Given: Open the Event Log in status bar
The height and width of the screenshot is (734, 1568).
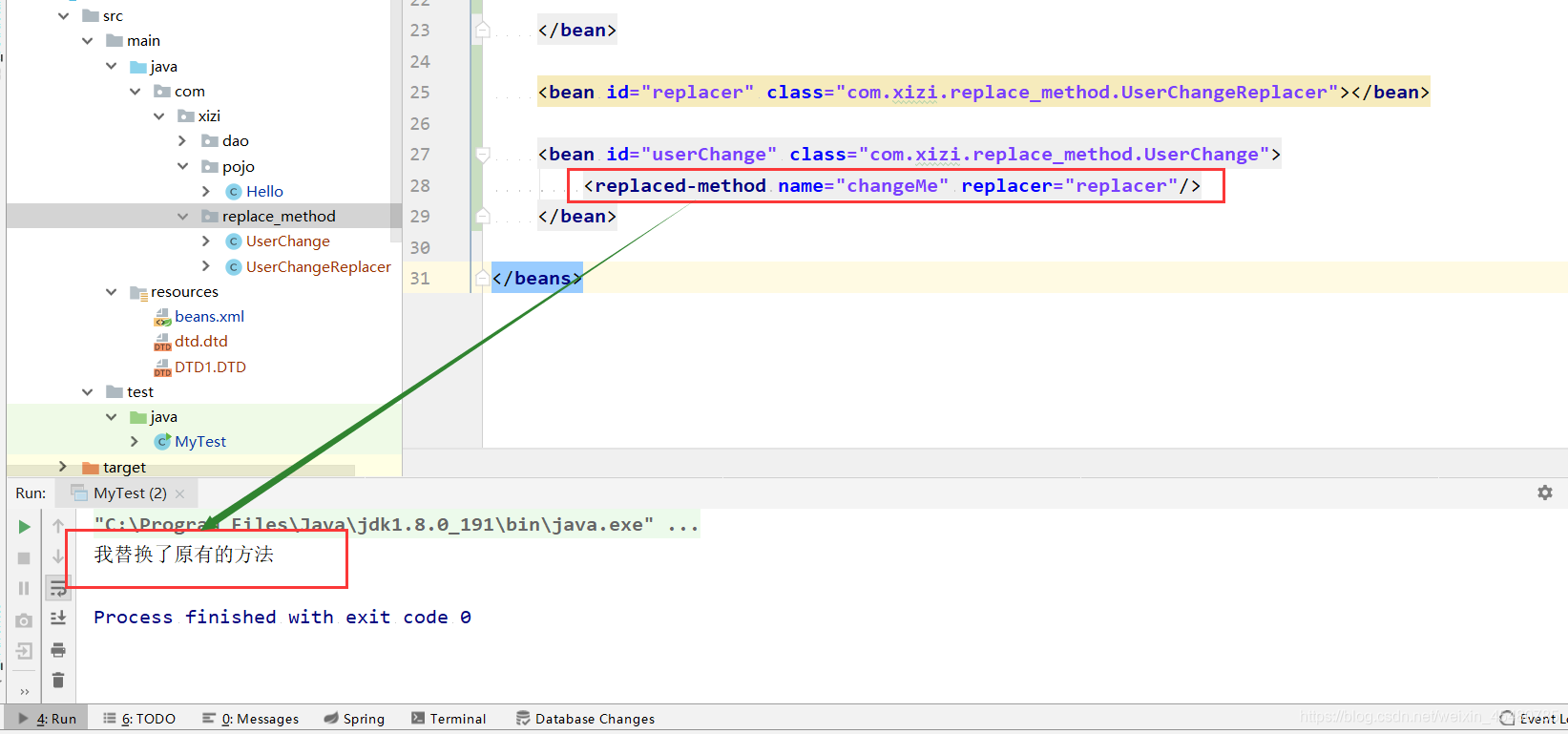Looking at the screenshot, I should (1533, 719).
